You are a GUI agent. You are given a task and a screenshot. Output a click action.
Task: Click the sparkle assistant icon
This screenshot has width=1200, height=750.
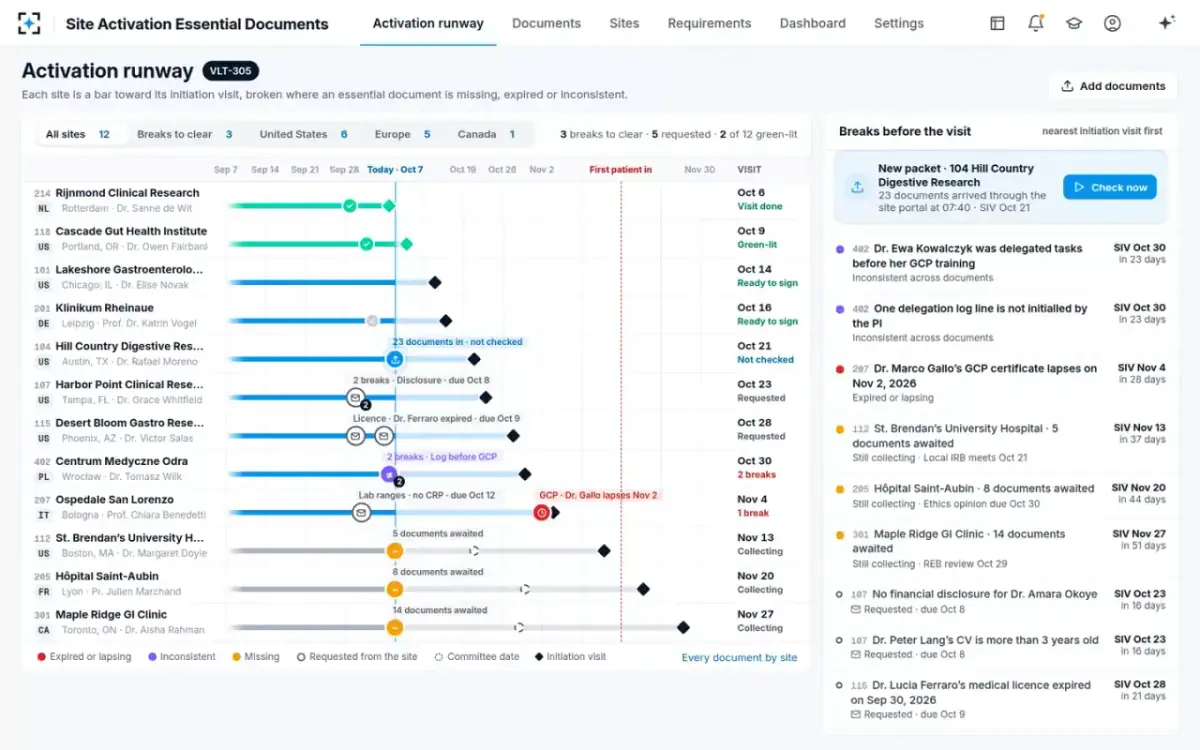pyautogui.click(x=1166, y=23)
